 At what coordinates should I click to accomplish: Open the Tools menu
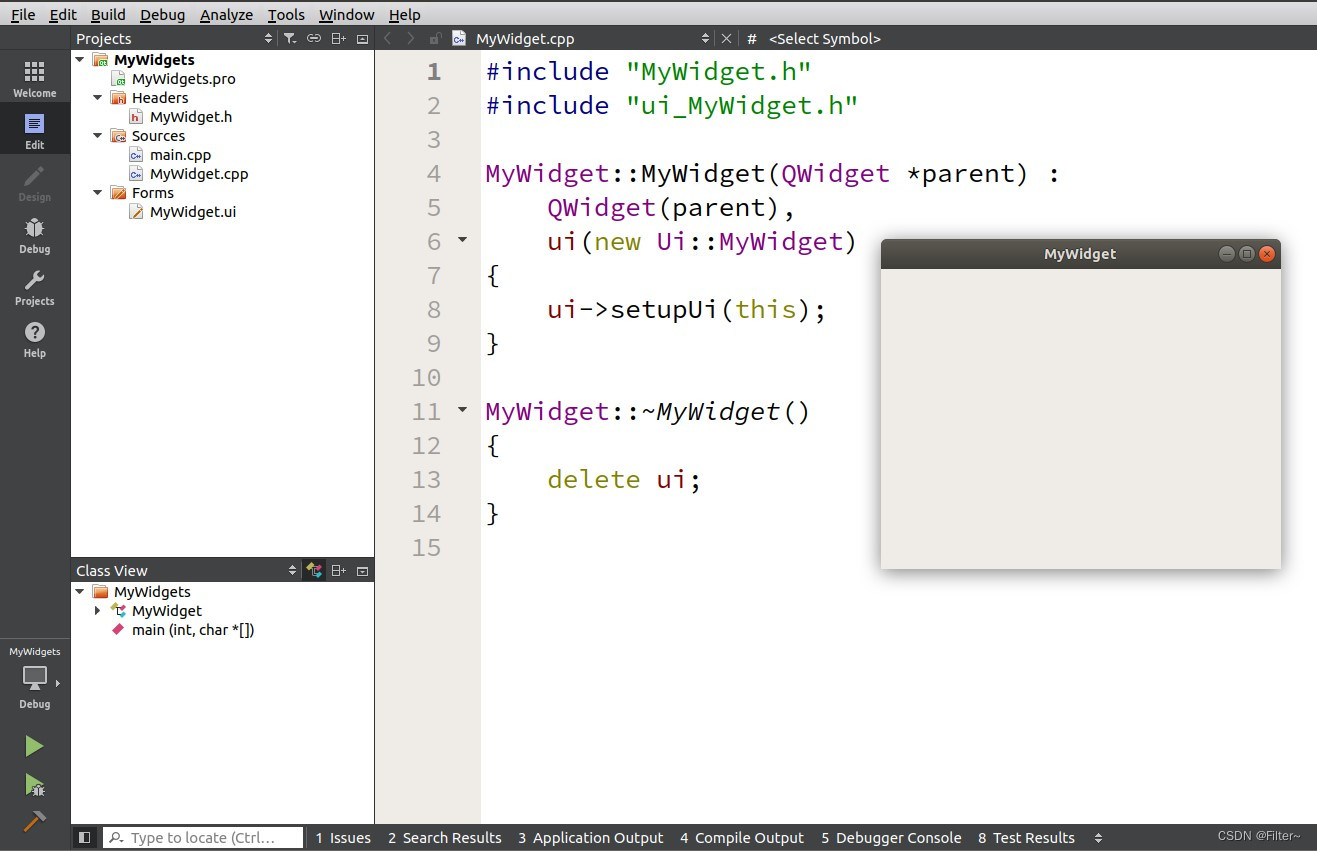tap(286, 15)
